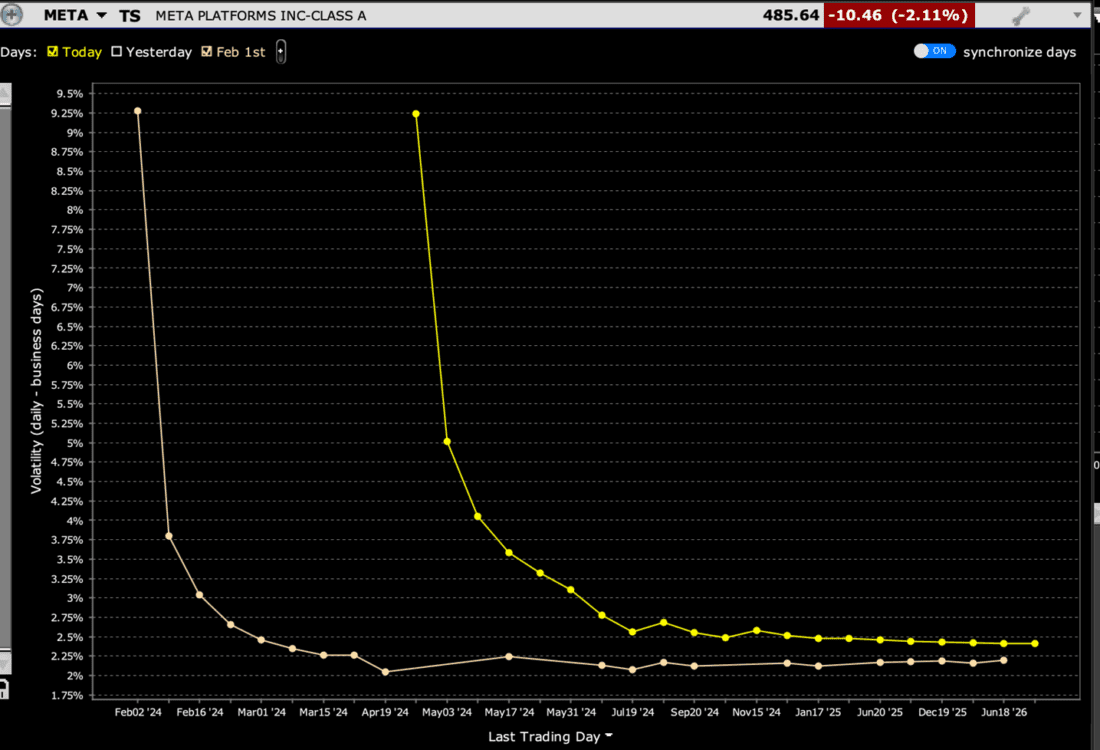Open the wrench tools icon
The image size is (1100, 750).
click(1021, 15)
